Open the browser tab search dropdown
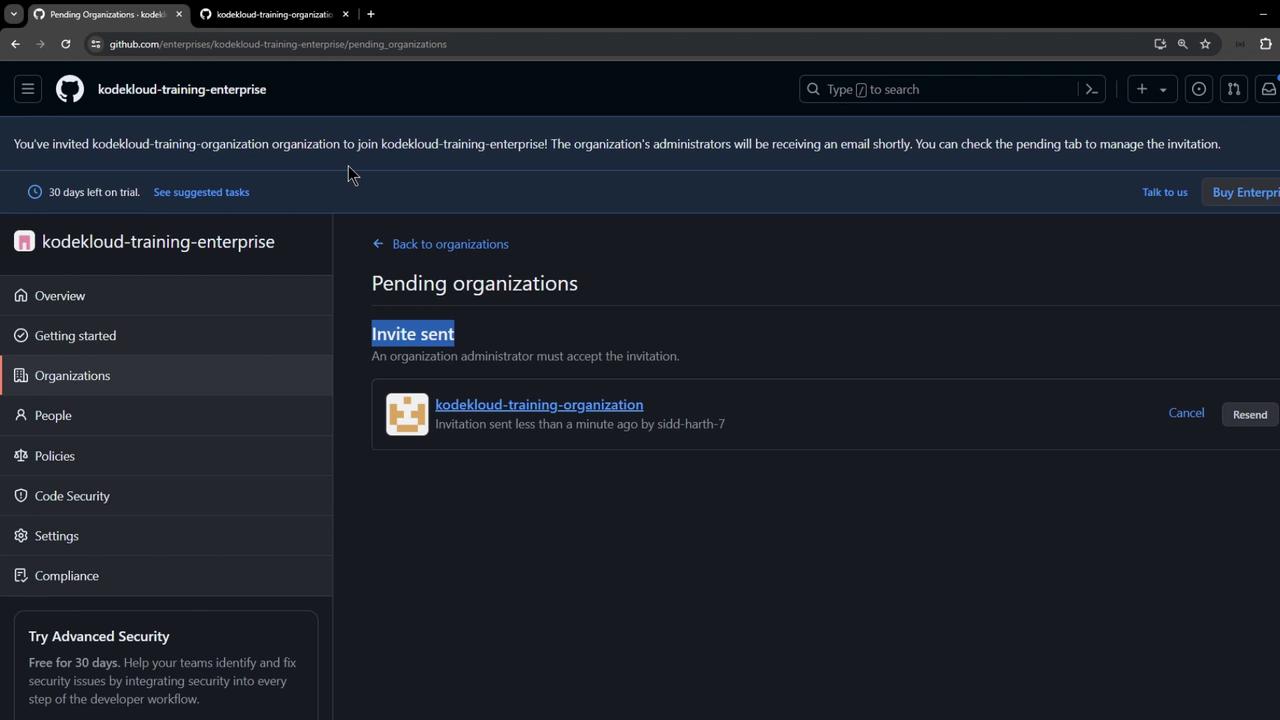Screen dimensions: 1280x720 13,14
